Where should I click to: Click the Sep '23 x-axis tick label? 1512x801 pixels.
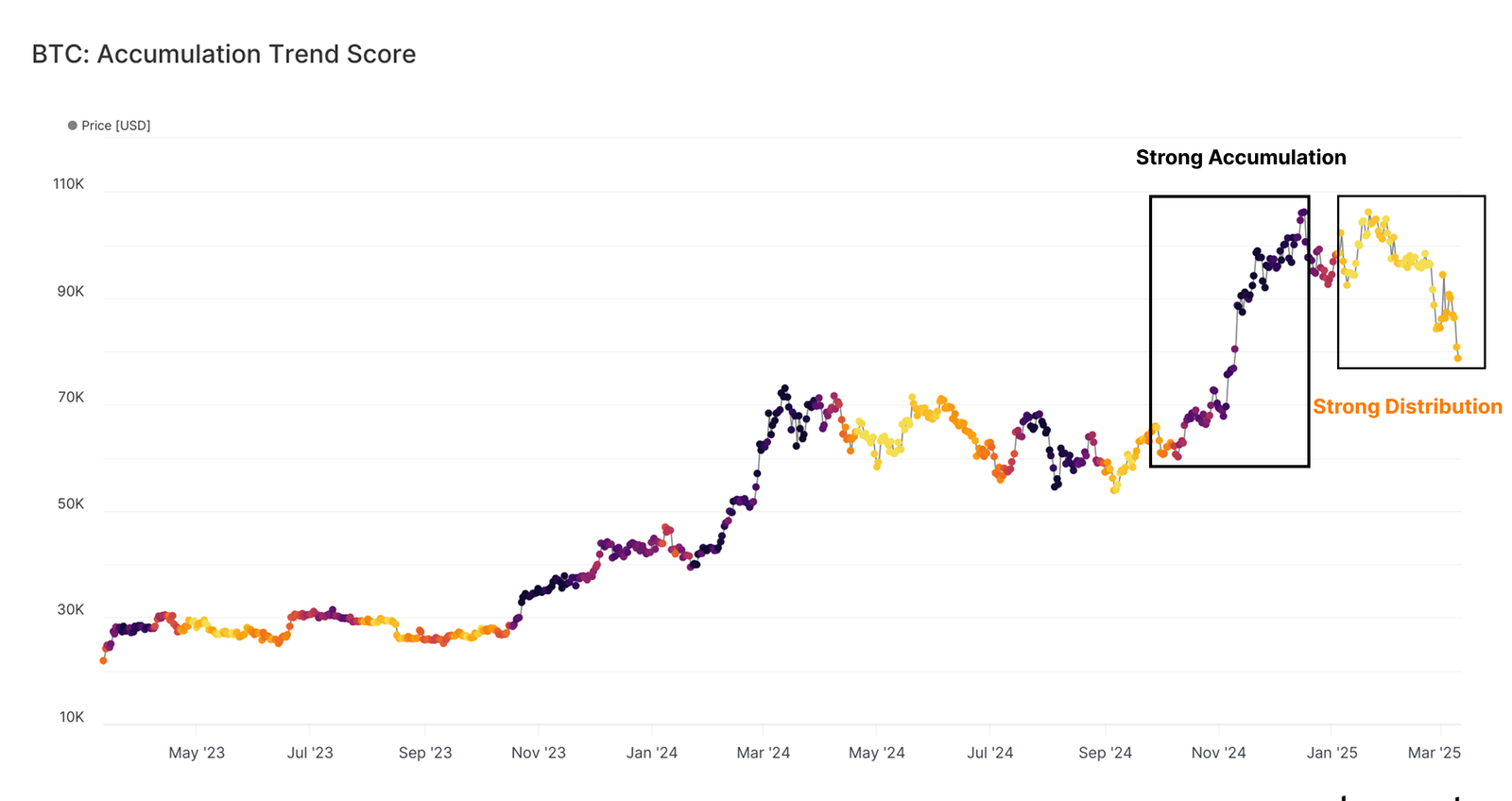point(424,753)
